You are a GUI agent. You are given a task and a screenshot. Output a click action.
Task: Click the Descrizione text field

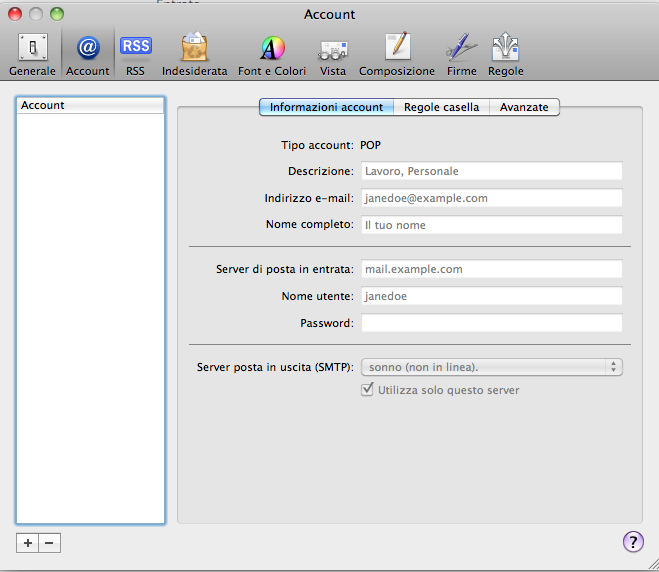coord(491,171)
